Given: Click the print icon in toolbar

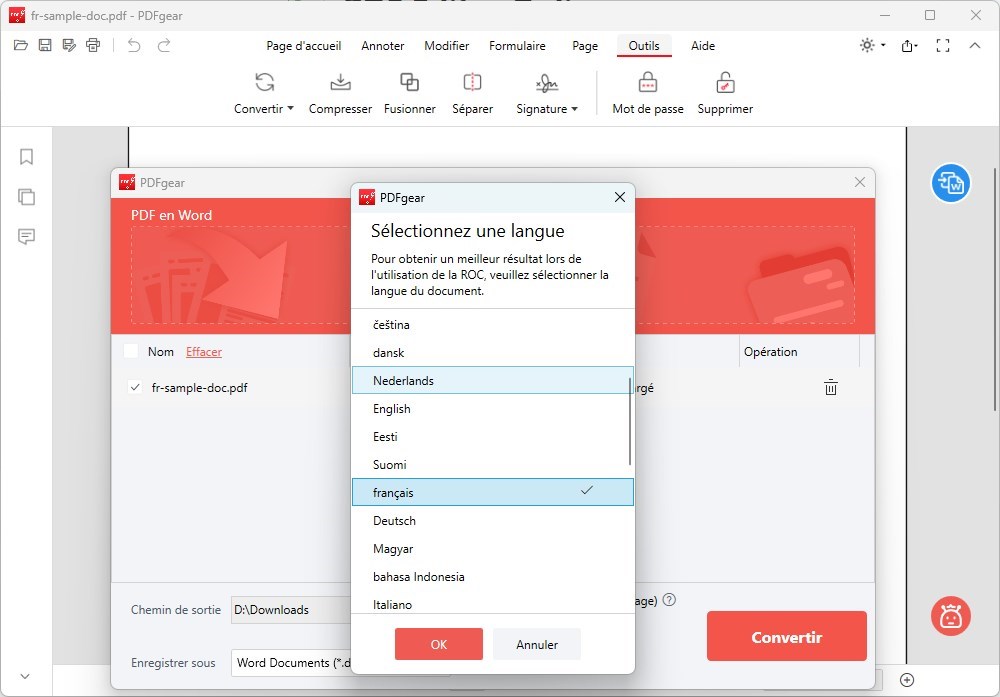Looking at the screenshot, I should coord(94,45).
